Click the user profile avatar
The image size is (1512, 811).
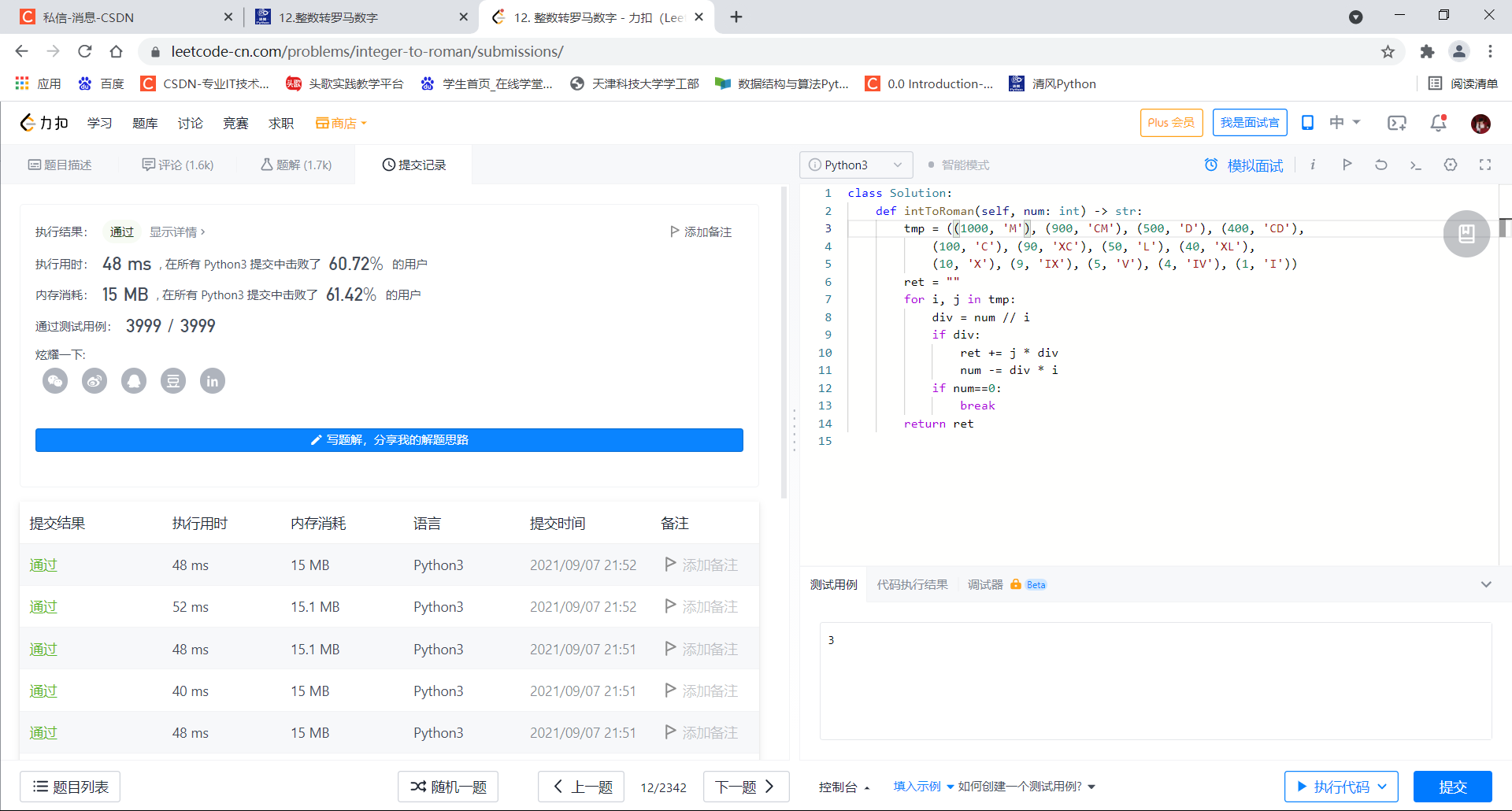(1480, 124)
